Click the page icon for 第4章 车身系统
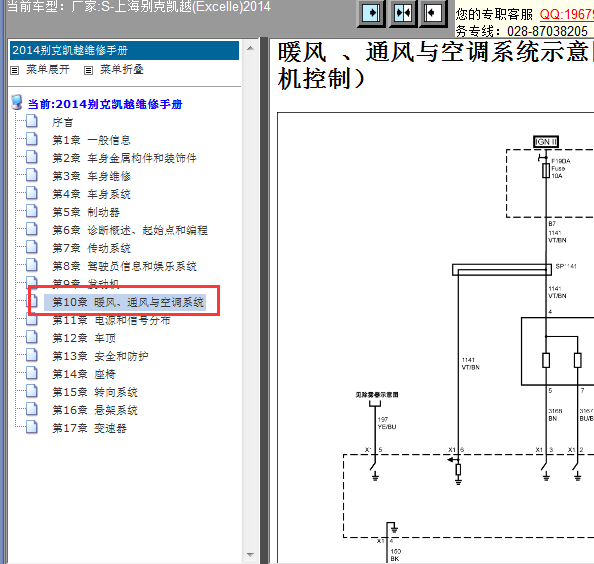The image size is (594, 564). pyautogui.click(x=32, y=193)
